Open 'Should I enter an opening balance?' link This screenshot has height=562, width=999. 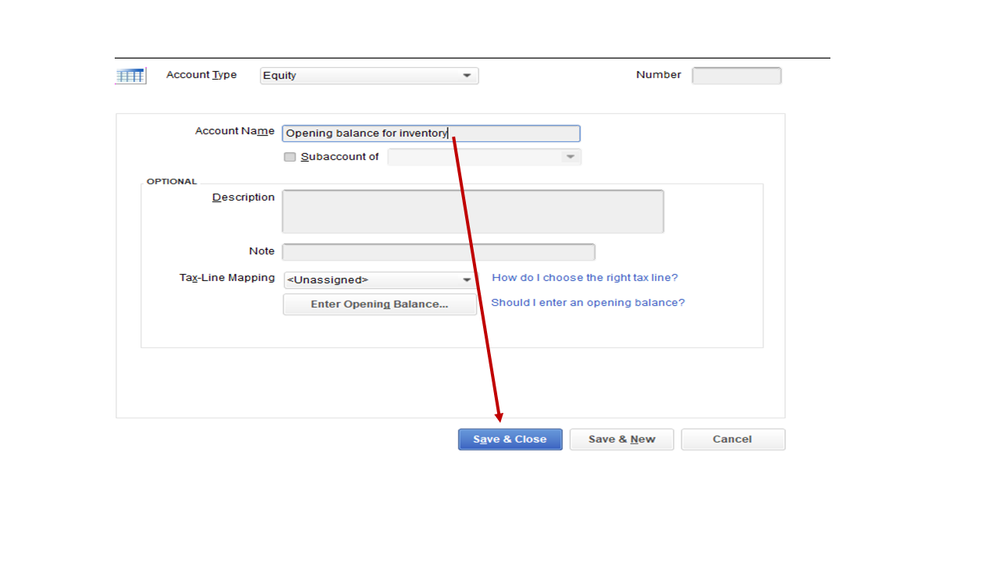click(588, 302)
